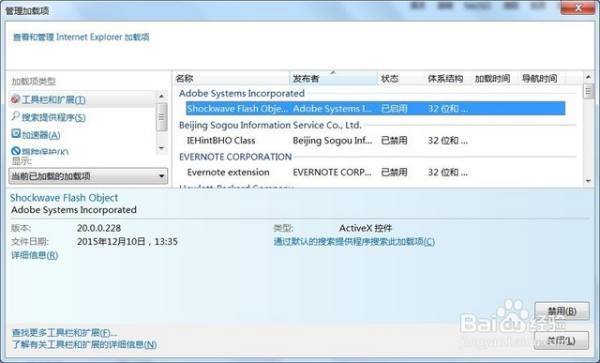Click publisher cell Beijing Sogou Inf...
This screenshot has height=363, width=600.
pos(332,140)
